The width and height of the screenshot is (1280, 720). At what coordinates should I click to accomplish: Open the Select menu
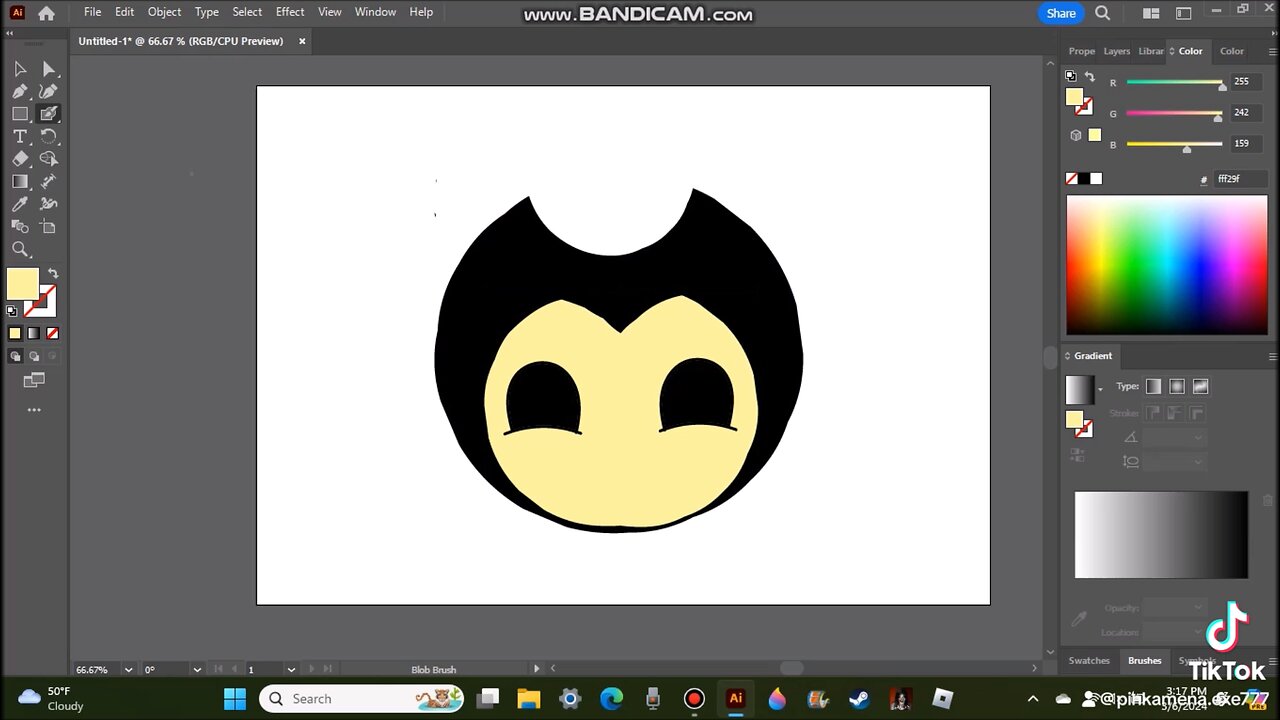pyautogui.click(x=247, y=12)
